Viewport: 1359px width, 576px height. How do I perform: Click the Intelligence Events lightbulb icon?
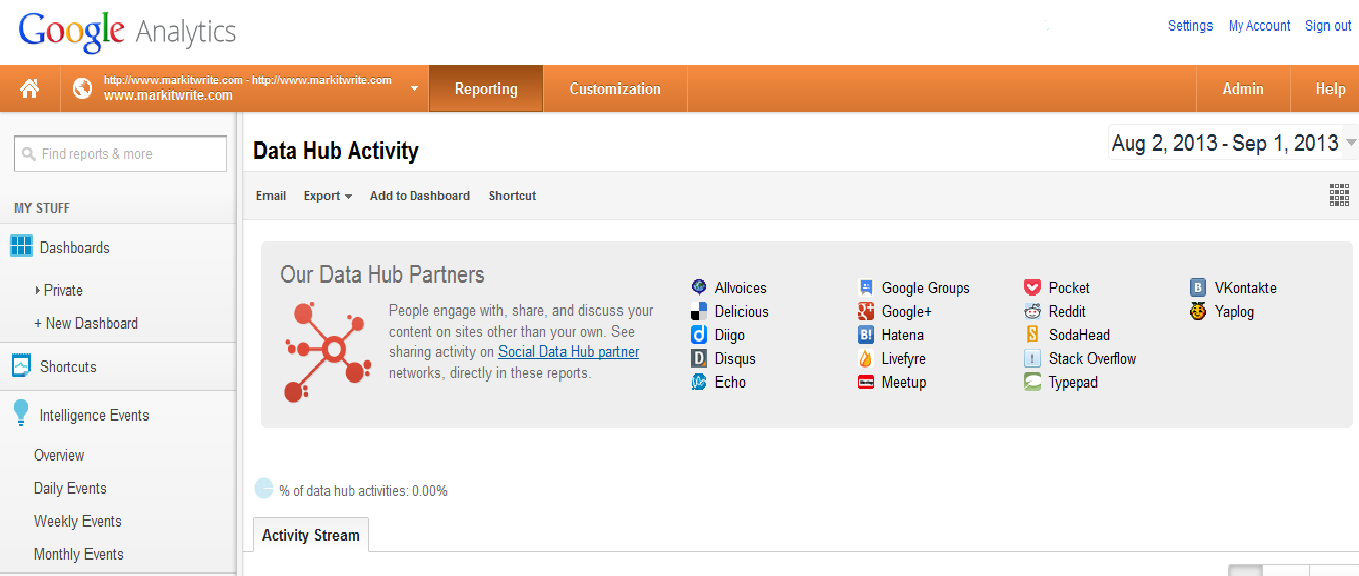[21, 413]
